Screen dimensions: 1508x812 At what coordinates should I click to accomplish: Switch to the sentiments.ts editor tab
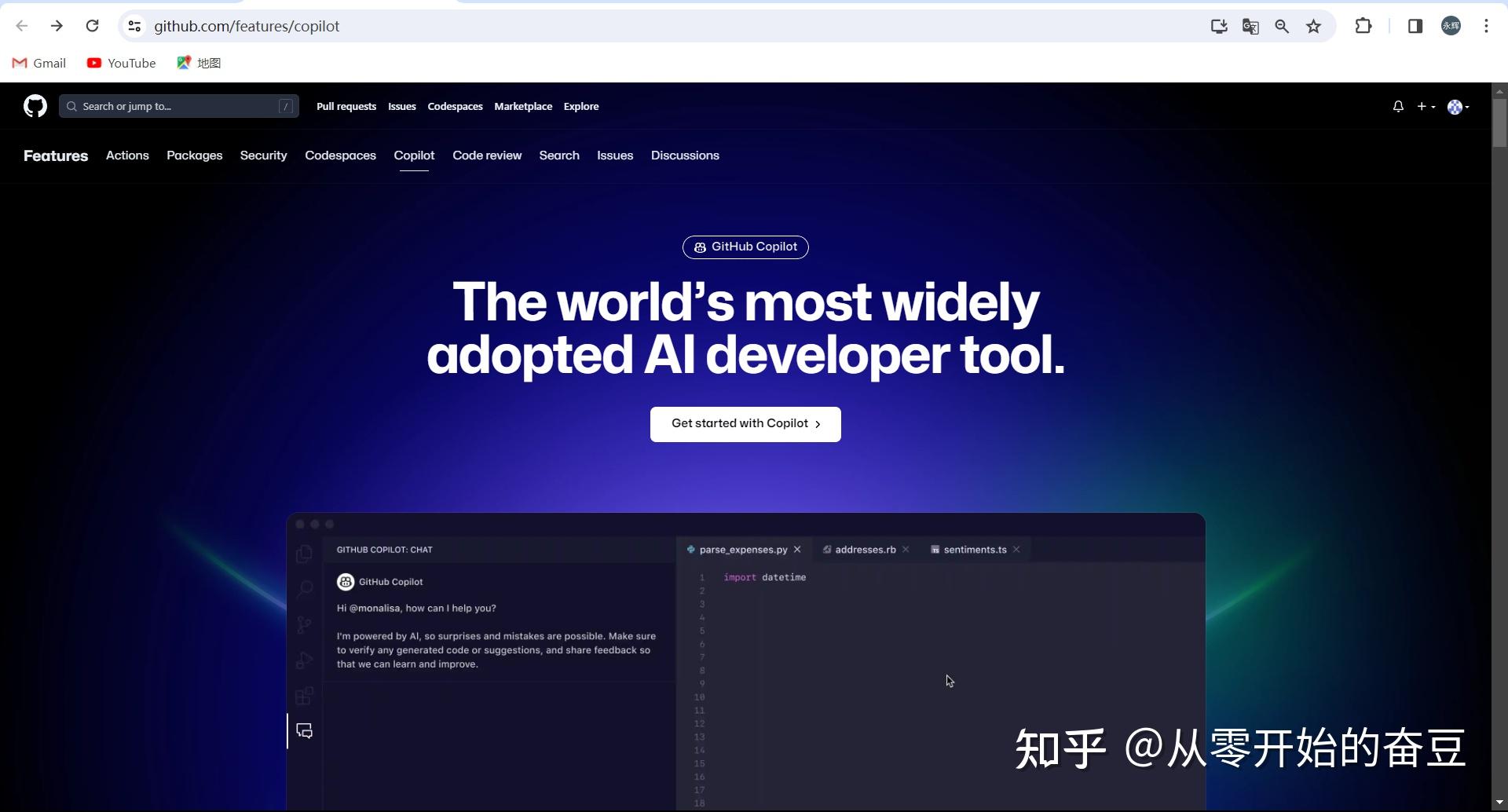(x=974, y=550)
